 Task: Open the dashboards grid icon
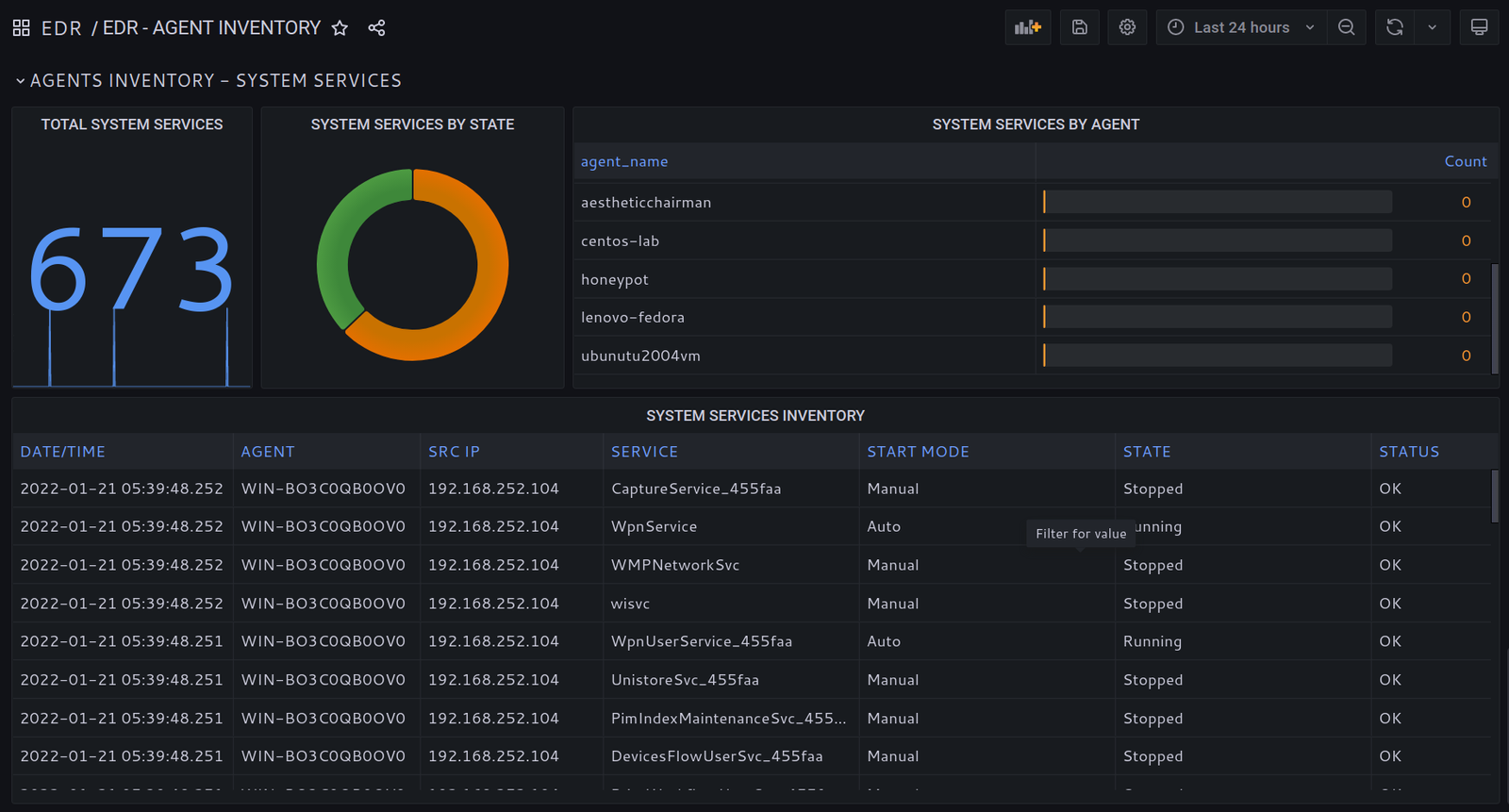pos(21,28)
